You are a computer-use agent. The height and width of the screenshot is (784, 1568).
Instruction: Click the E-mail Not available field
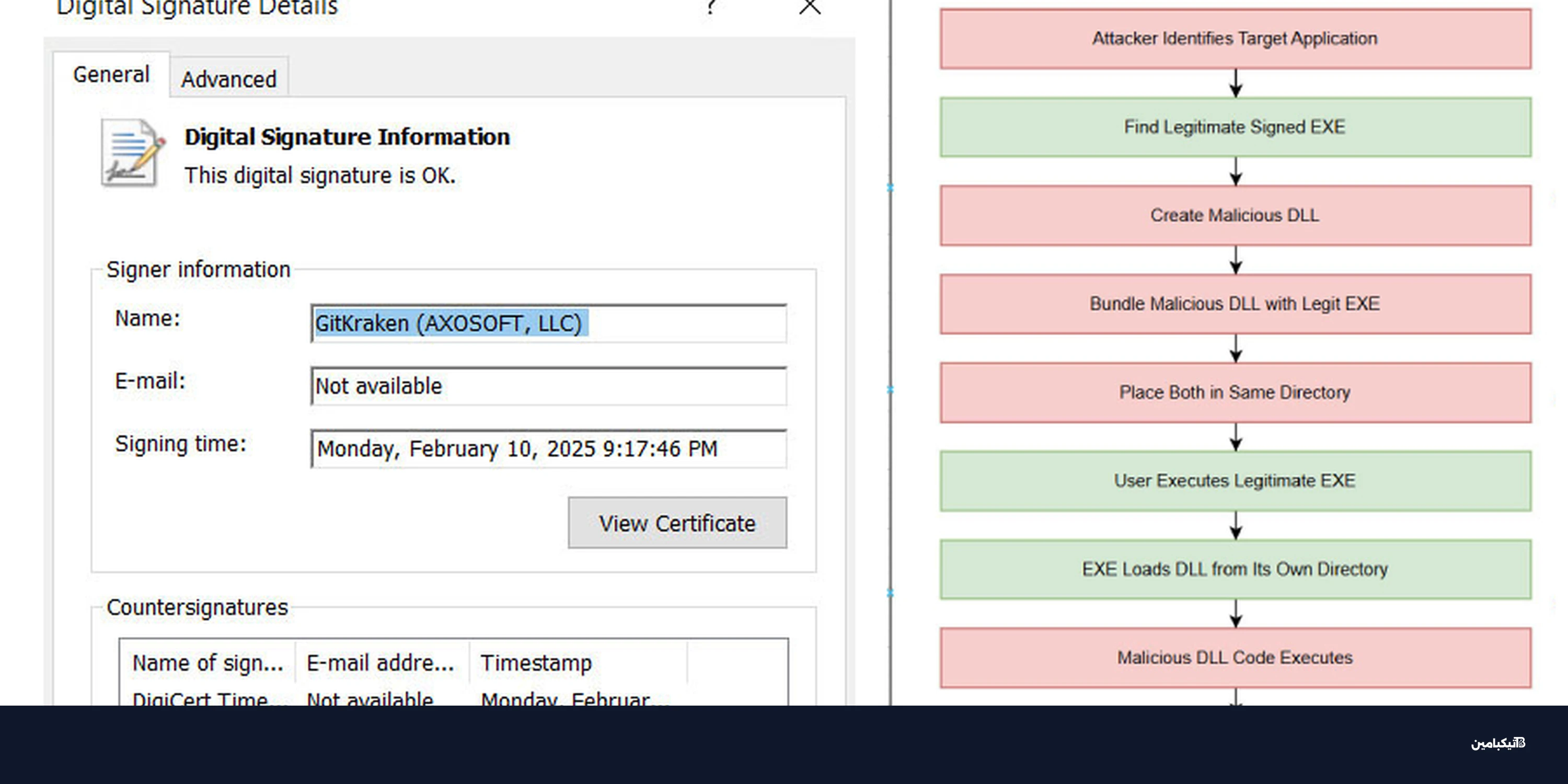pyautogui.click(x=548, y=386)
